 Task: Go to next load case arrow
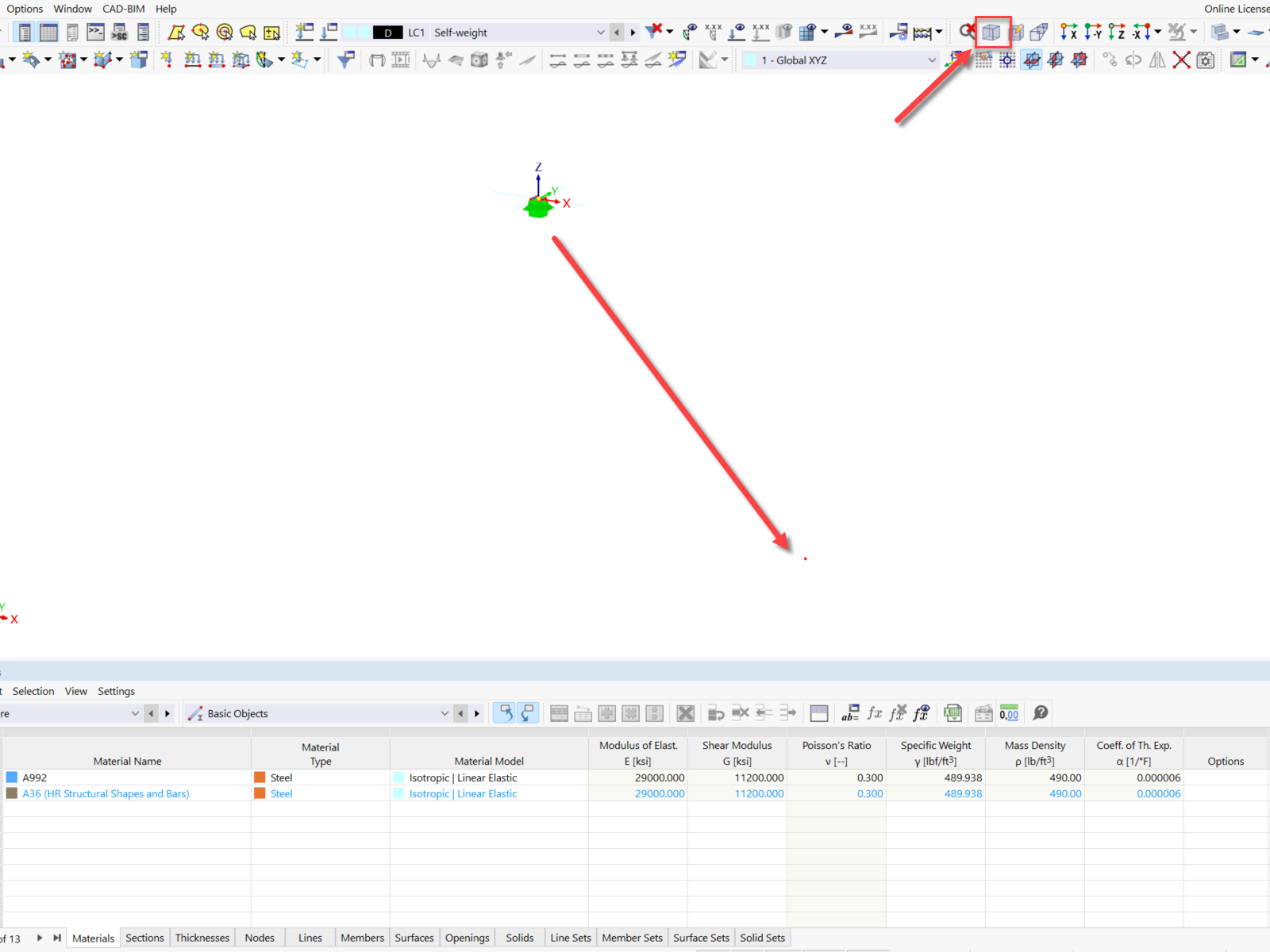(x=633, y=33)
